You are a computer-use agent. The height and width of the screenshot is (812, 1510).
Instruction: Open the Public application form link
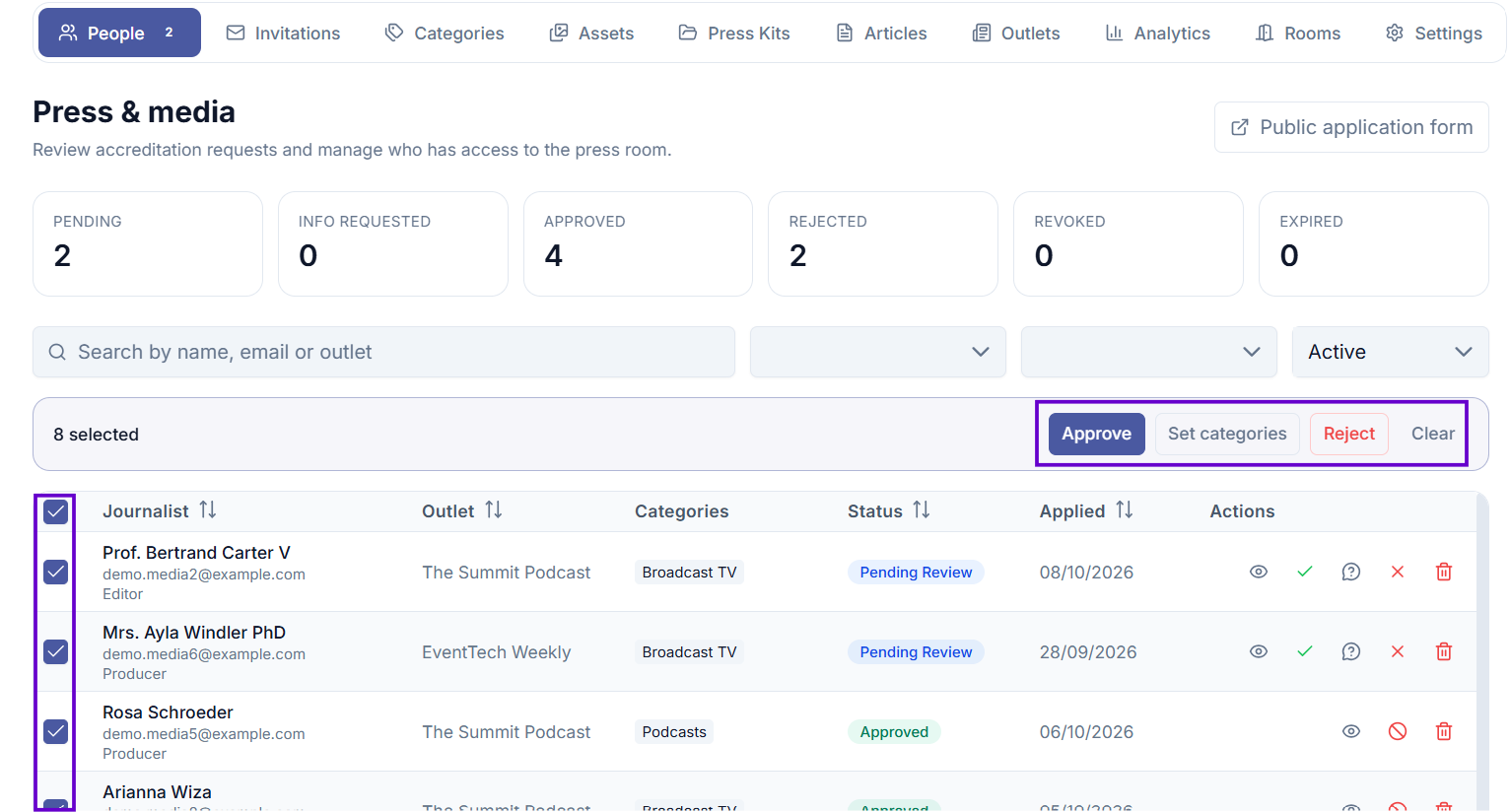[x=1351, y=127]
